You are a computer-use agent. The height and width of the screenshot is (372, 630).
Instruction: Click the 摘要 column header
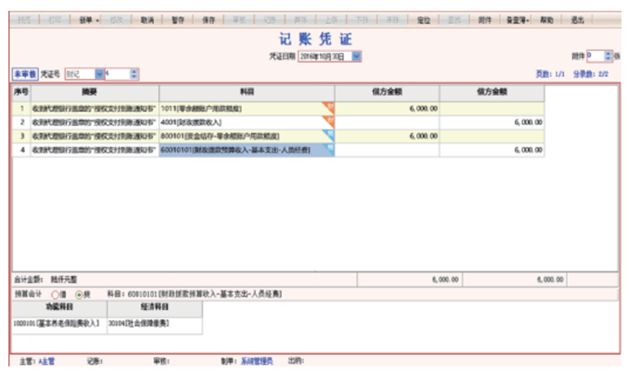[x=94, y=92]
